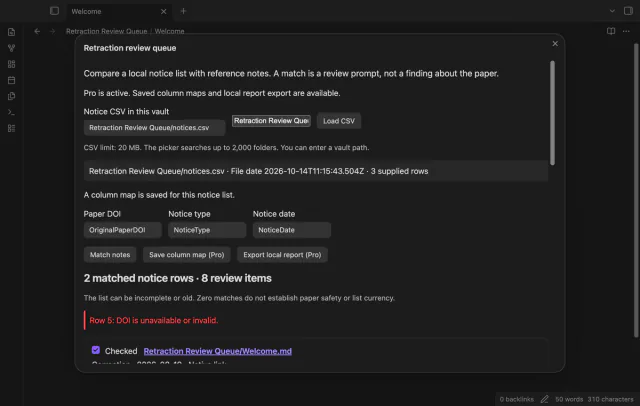Click the pencil edit icon in status bar
Screen dimensions: 640x406
544,399
